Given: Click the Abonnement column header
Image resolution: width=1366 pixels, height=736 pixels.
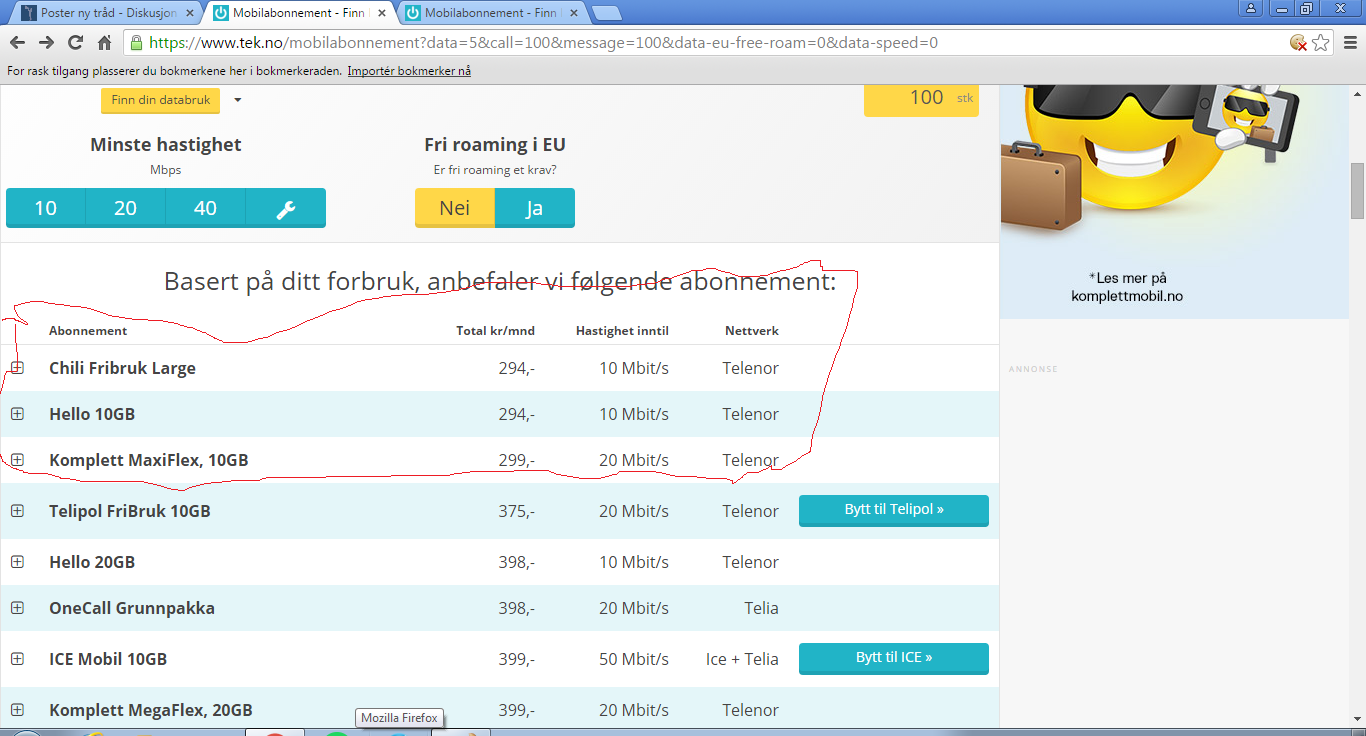Looking at the screenshot, I should pyautogui.click(x=88, y=331).
